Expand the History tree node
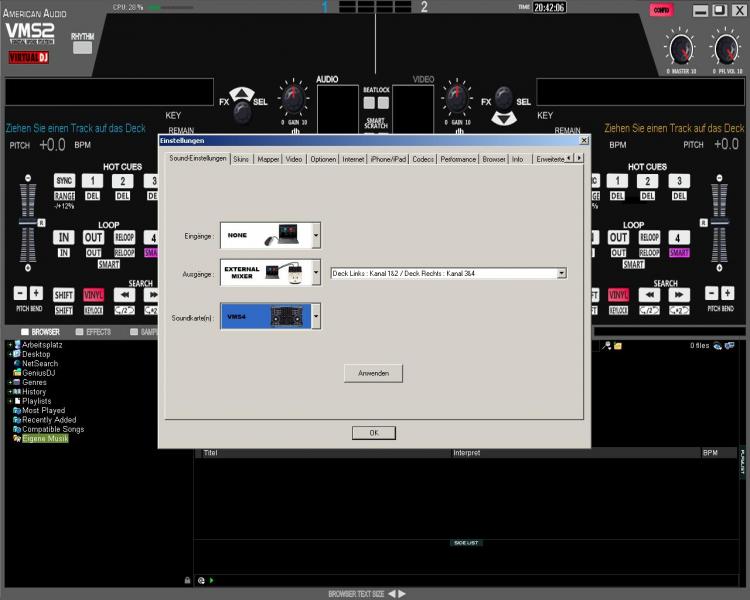 [10, 392]
